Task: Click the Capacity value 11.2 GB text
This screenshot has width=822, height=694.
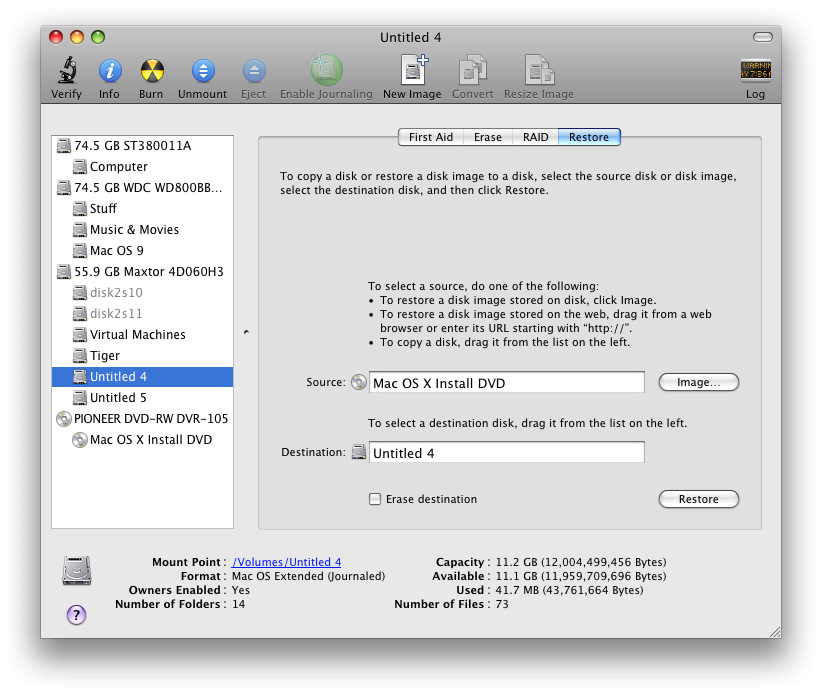Action: point(581,562)
